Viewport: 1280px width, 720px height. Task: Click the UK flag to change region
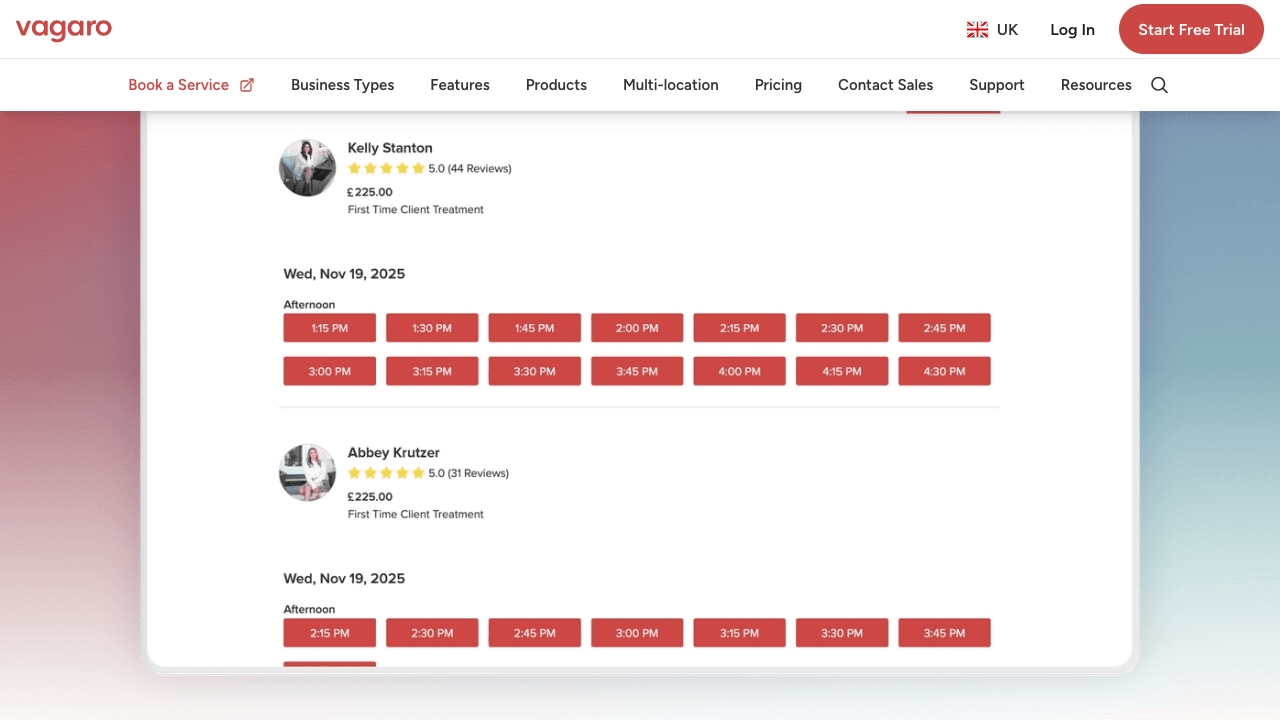977,29
